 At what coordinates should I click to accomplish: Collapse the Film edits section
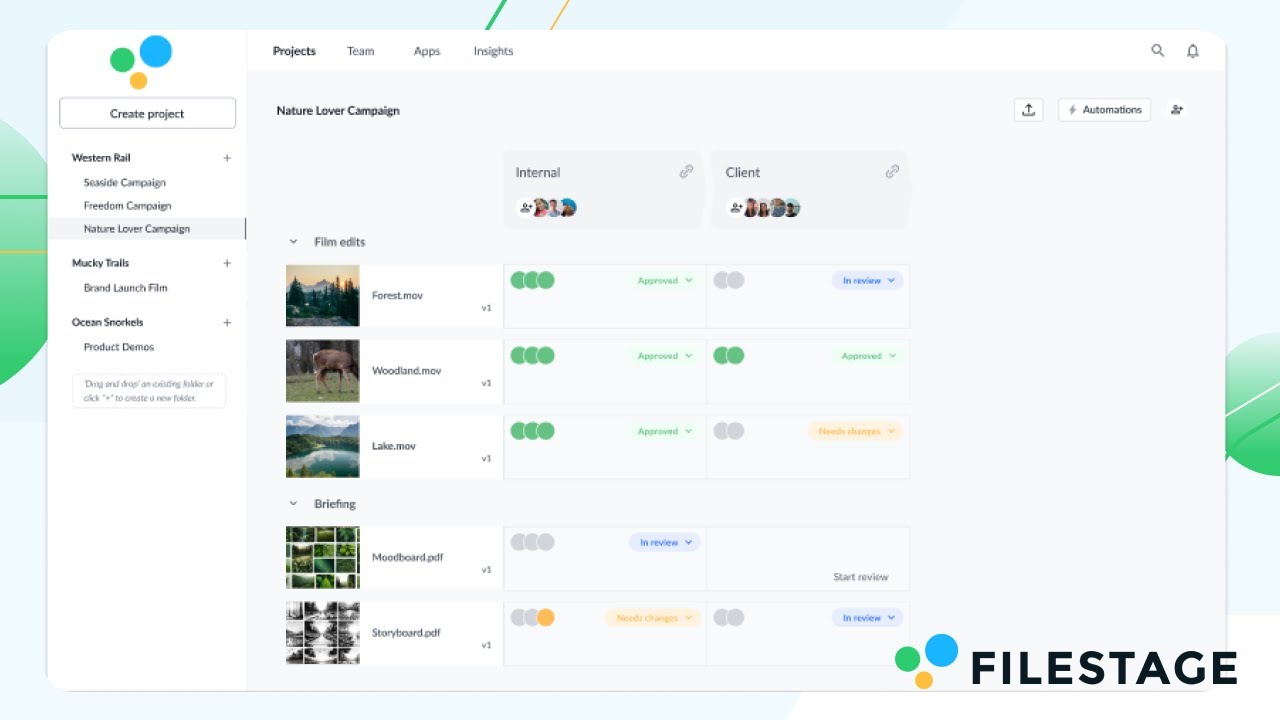pyautogui.click(x=293, y=242)
